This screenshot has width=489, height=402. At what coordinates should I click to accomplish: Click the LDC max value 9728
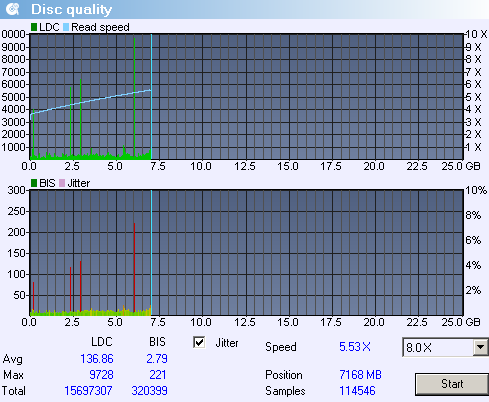101,375
